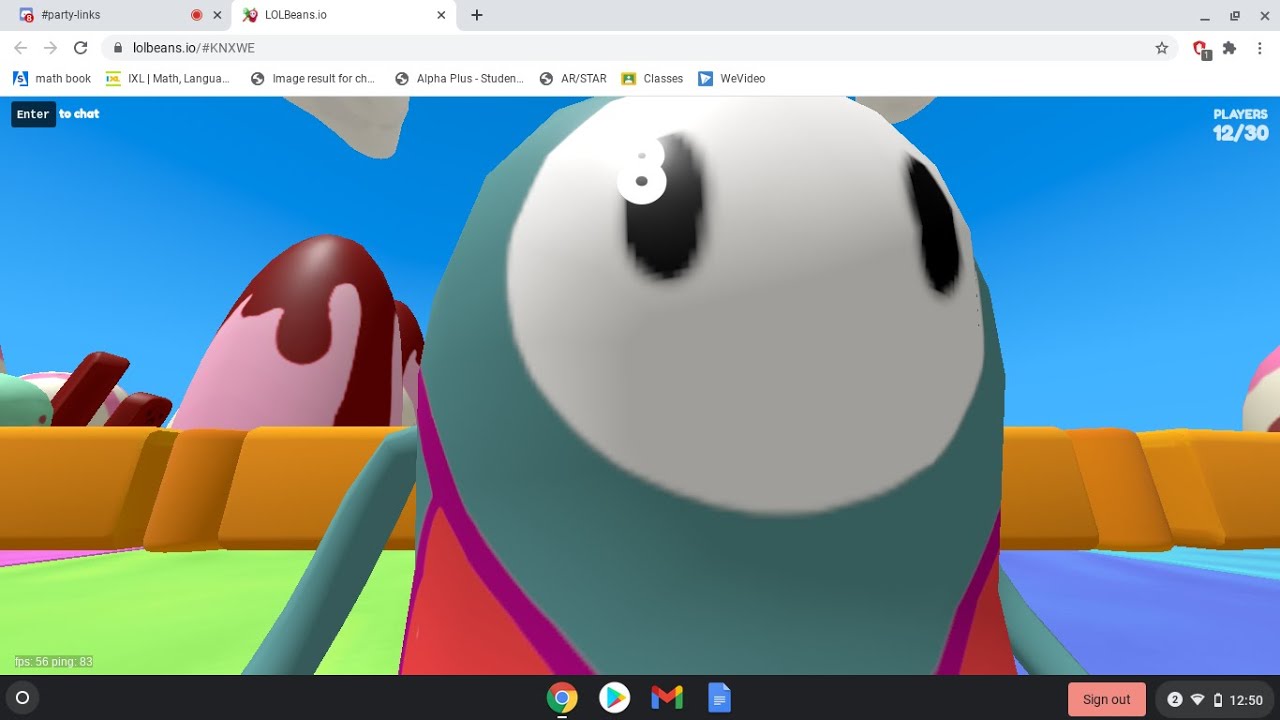This screenshot has width=1280, height=720.
Task: Click the Sign out button
Action: click(x=1106, y=699)
